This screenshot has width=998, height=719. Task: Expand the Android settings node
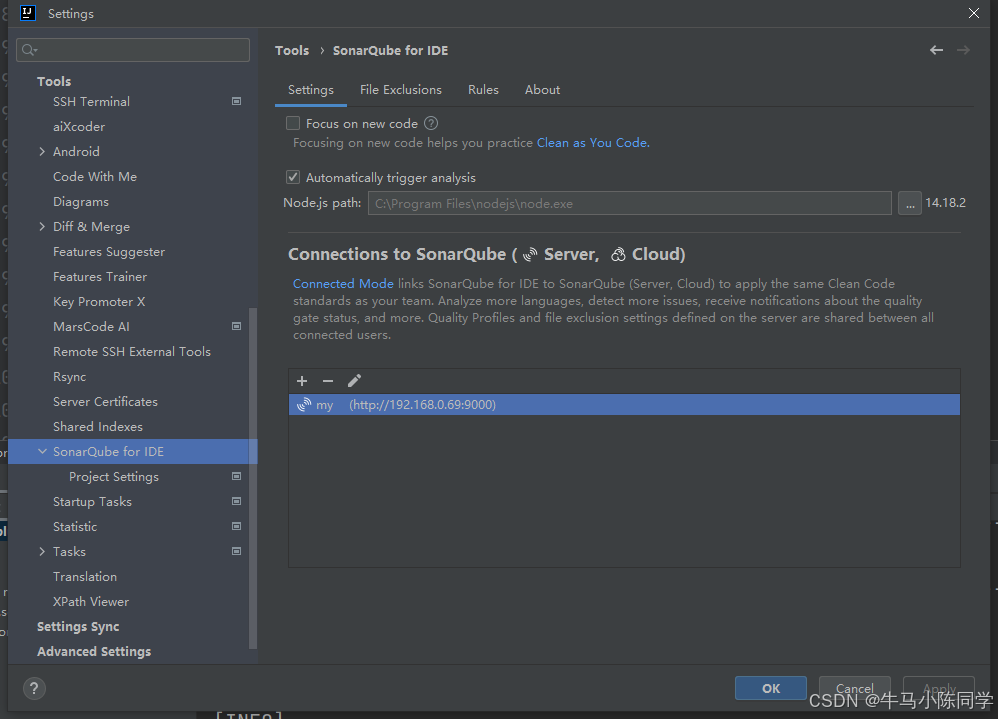pos(42,151)
